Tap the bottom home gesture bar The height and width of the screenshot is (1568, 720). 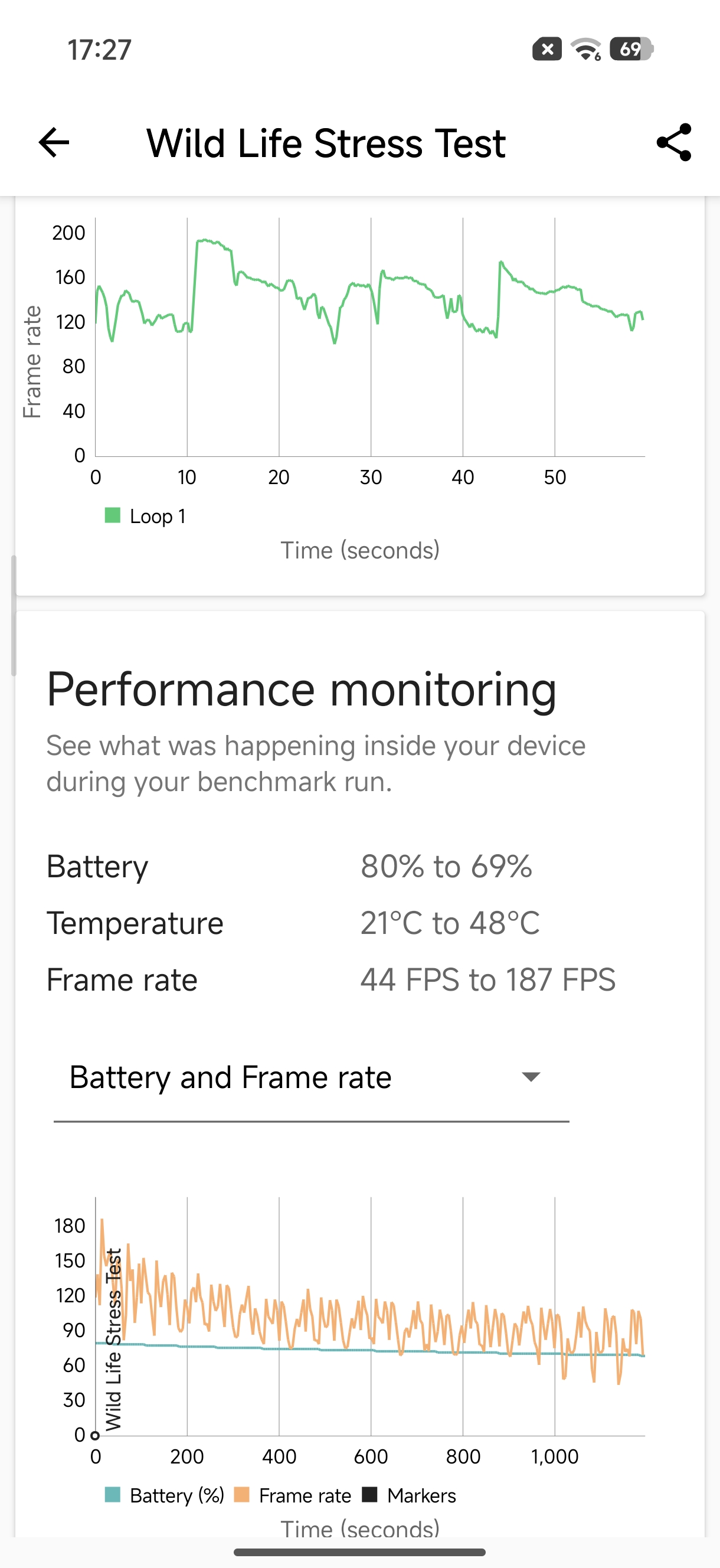[x=359, y=1552]
